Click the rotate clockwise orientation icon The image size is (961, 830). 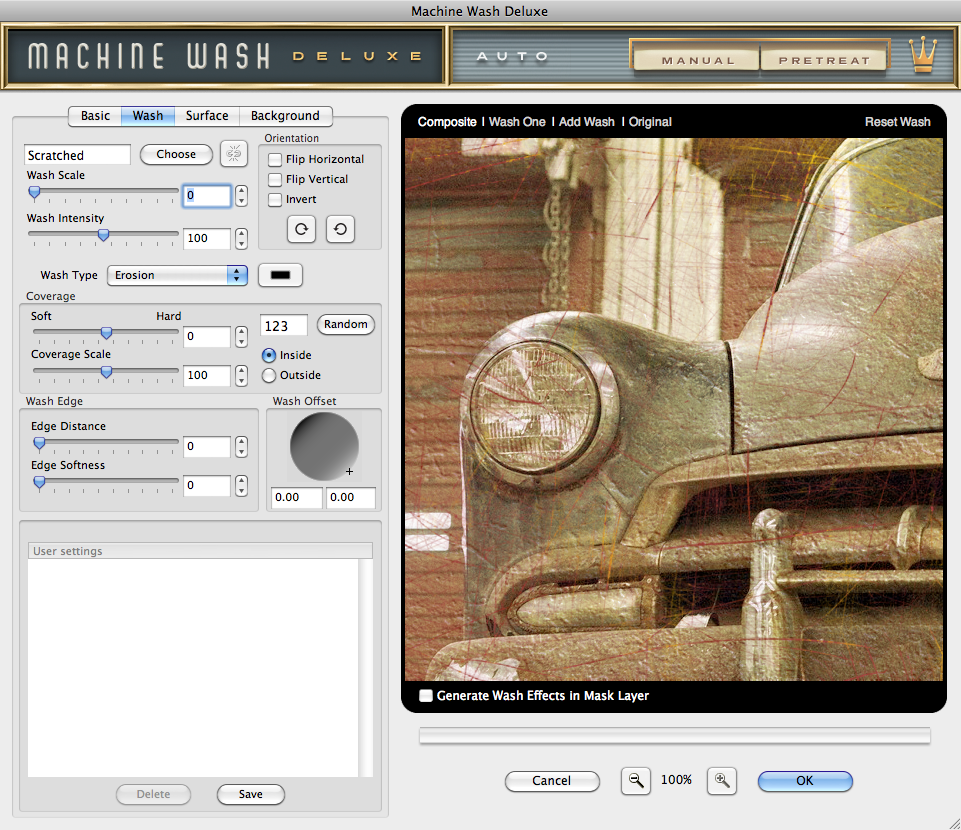pos(302,229)
